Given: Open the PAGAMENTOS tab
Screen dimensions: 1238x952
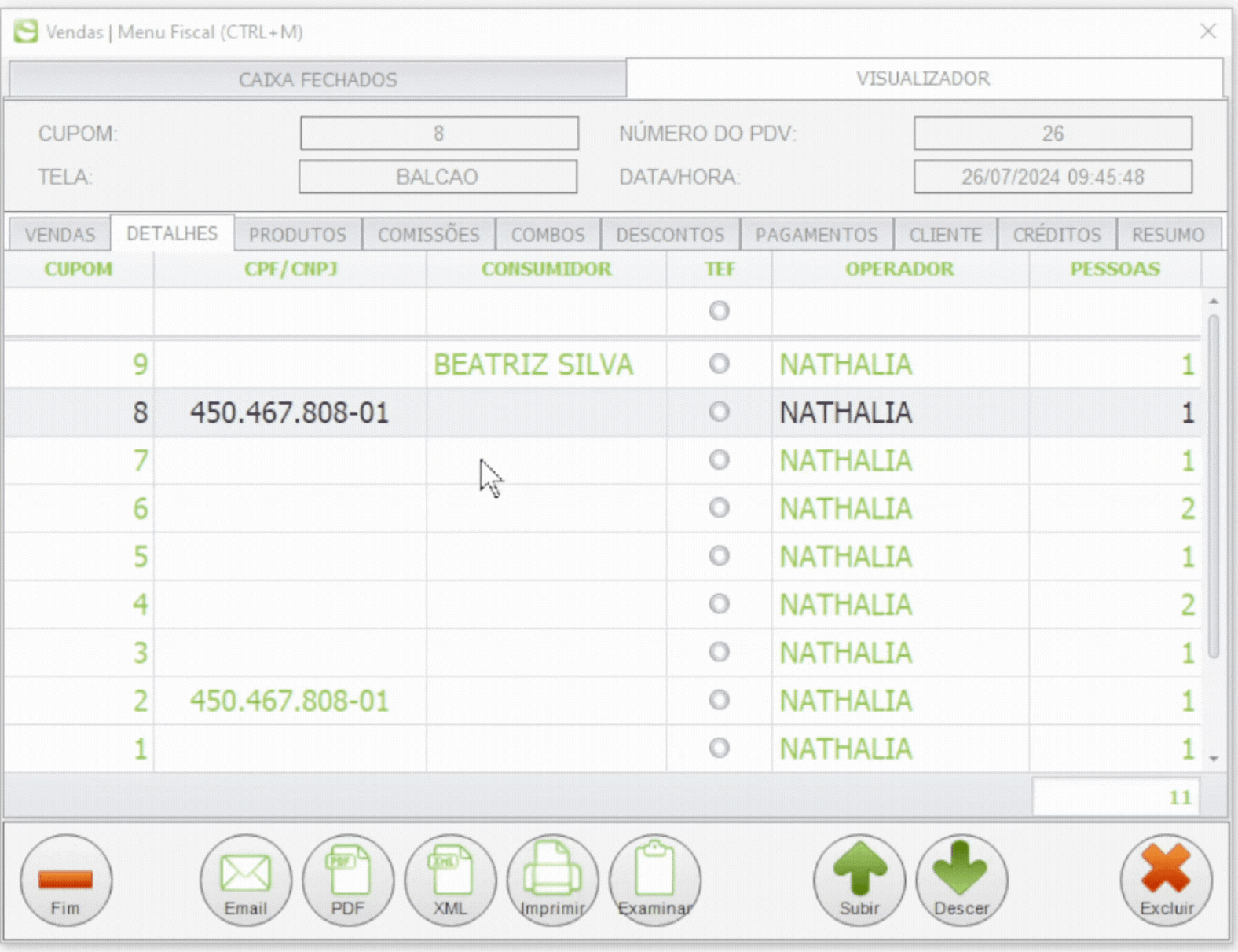Looking at the screenshot, I should pos(817,235).
